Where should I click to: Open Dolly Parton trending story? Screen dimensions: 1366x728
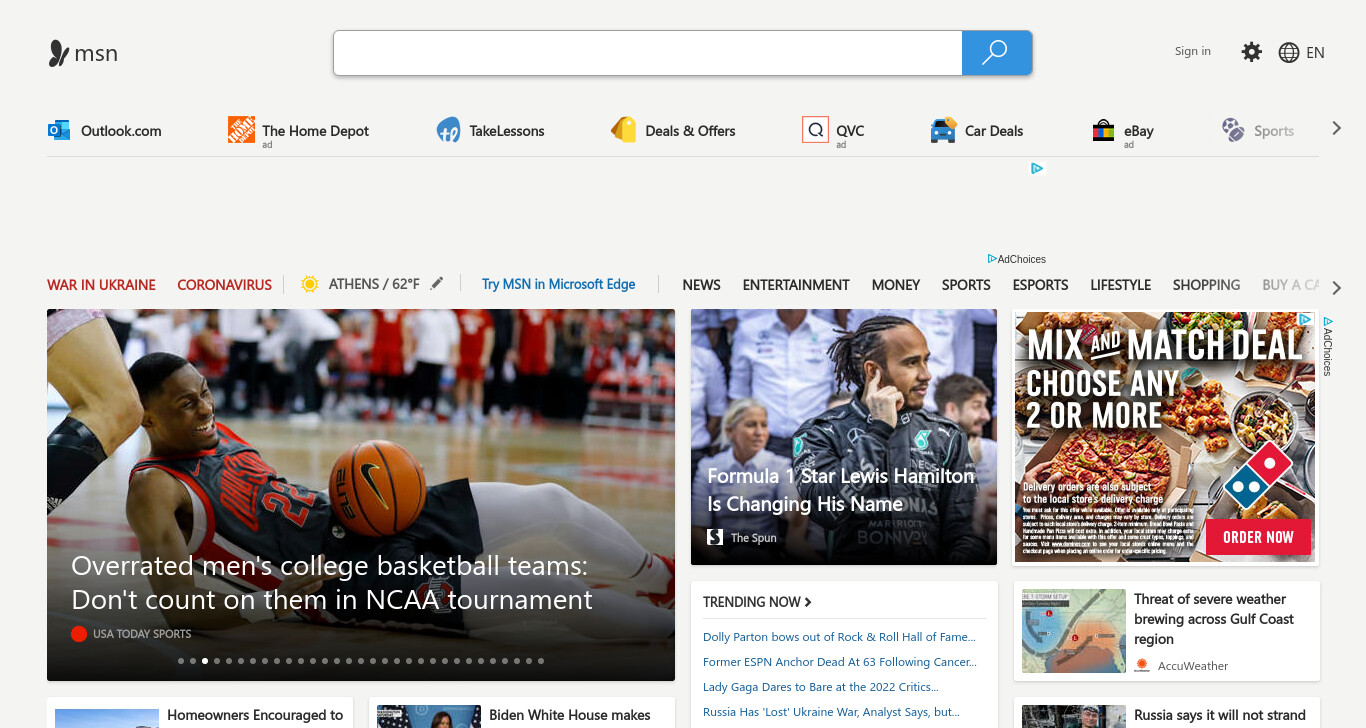(x=839, y=637)
